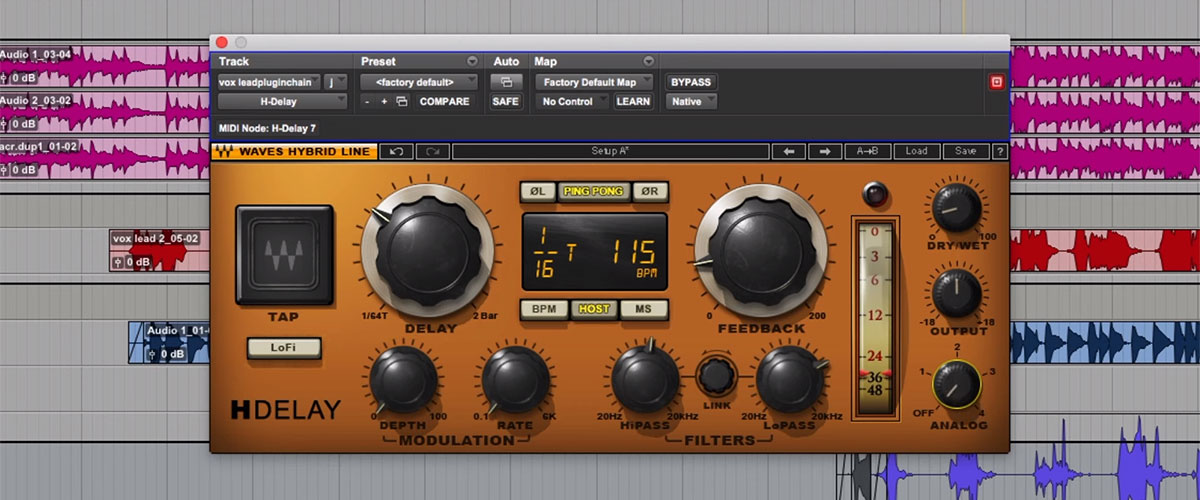Screen dimensions: 1200x500
Task: Tap the TAP tempo pad
Action: (283, 256)
